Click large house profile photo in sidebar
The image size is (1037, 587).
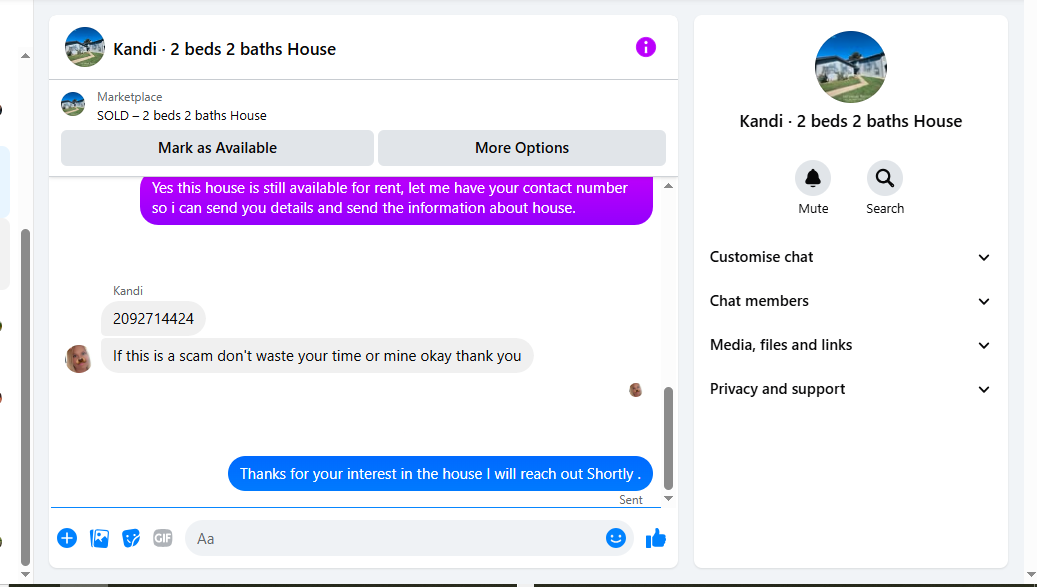(x=850, y=67)
